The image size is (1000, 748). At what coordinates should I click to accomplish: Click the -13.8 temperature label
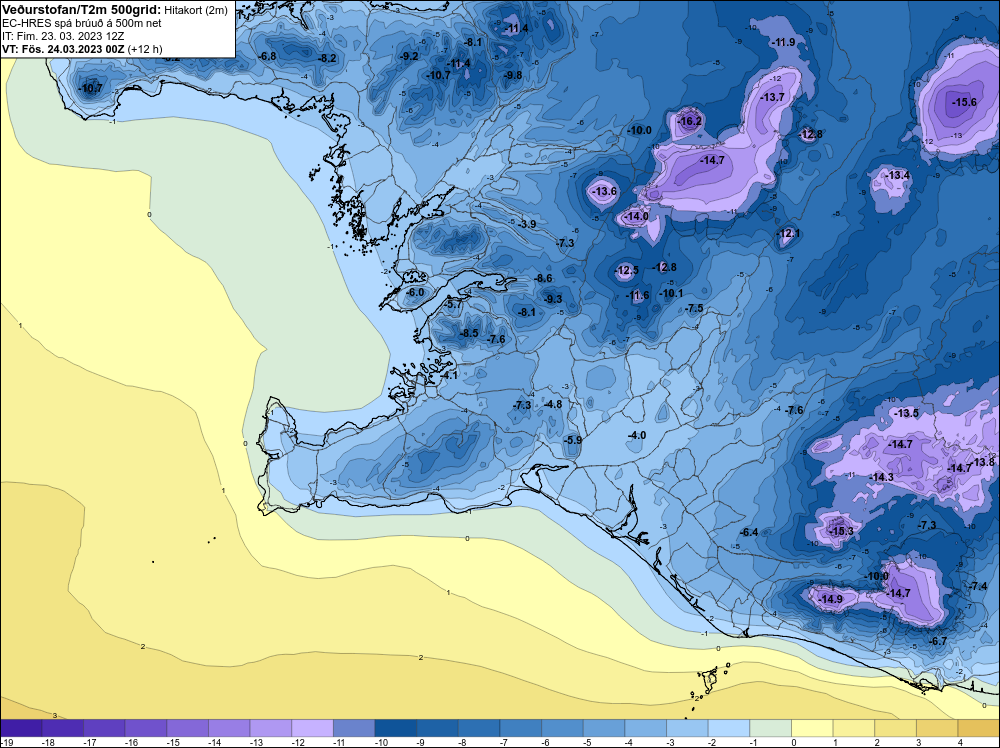click(983, 462)
